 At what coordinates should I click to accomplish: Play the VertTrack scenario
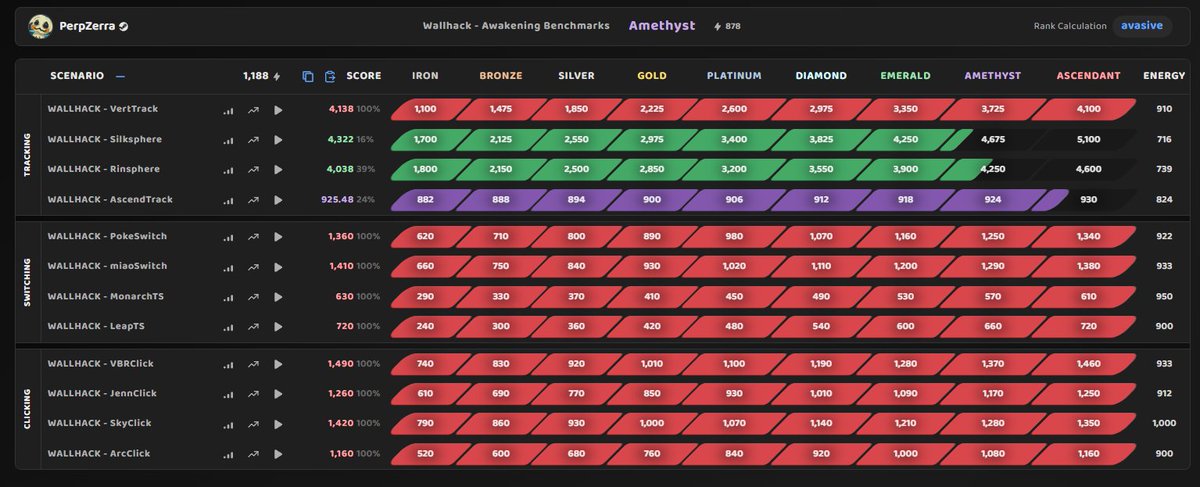(278, 110)
